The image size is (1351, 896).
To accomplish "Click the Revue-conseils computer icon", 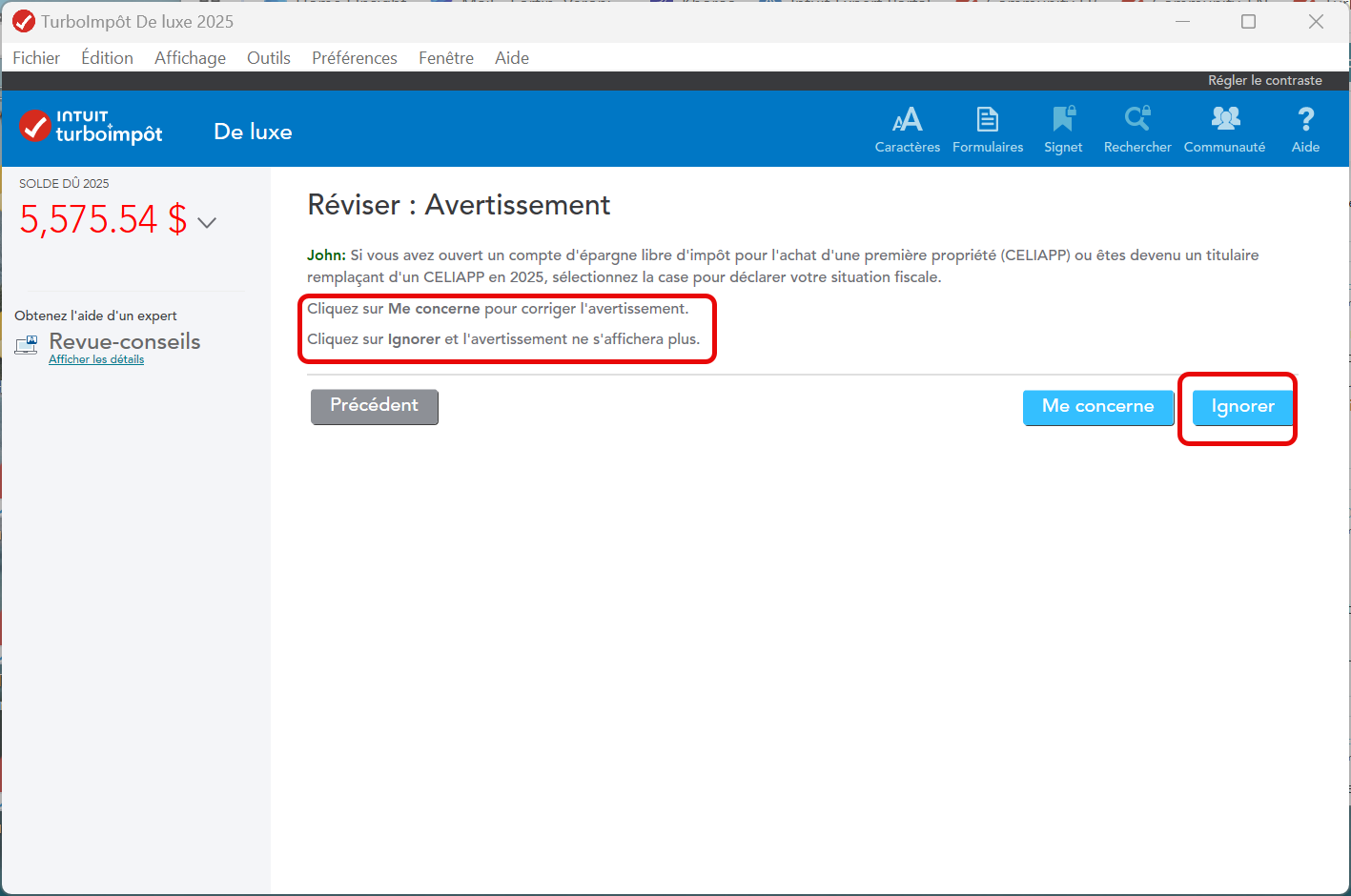I will coord(27,345).
